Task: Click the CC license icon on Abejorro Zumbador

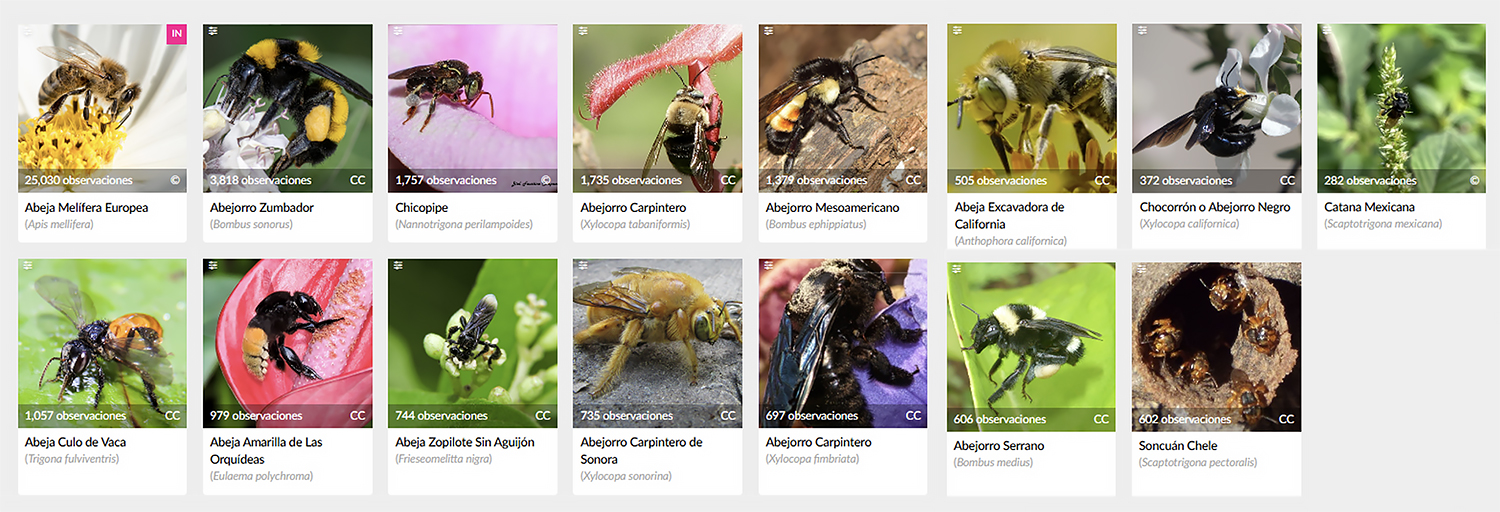Action: (358, 181)
